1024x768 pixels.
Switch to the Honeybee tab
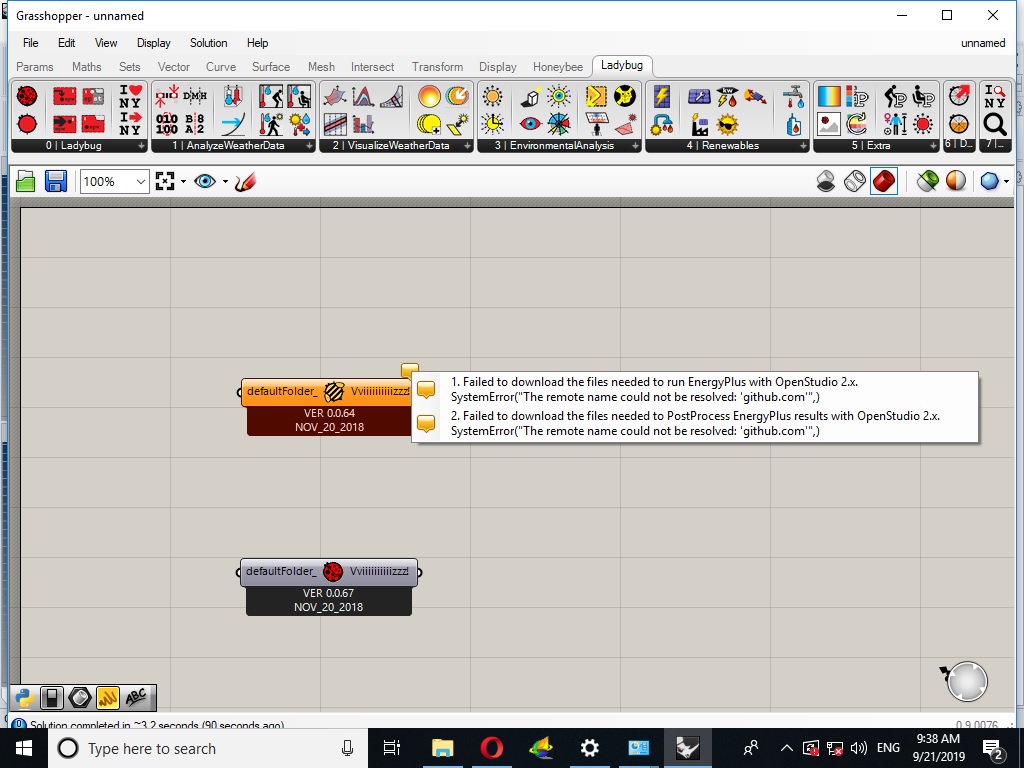click(x=558, y=67)
